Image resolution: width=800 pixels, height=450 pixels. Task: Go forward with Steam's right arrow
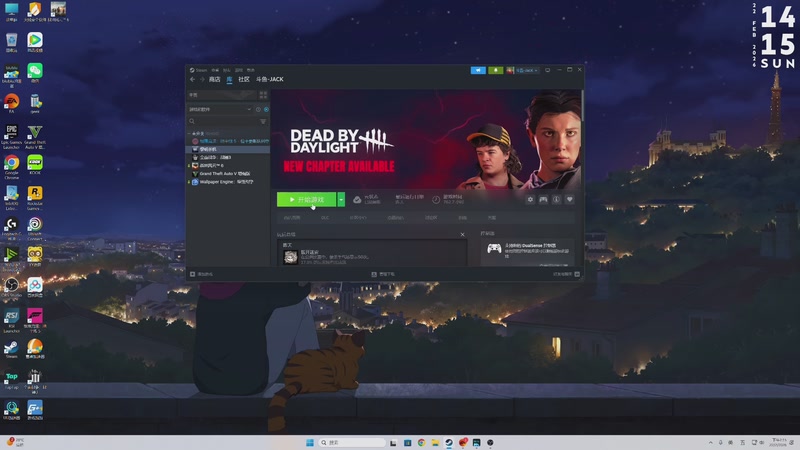tap(202, 80)
